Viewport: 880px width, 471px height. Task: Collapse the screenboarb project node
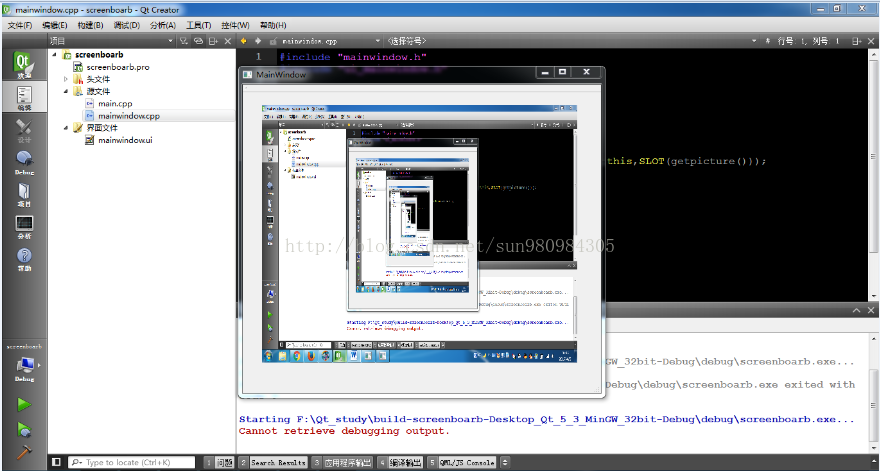[54, 54]
